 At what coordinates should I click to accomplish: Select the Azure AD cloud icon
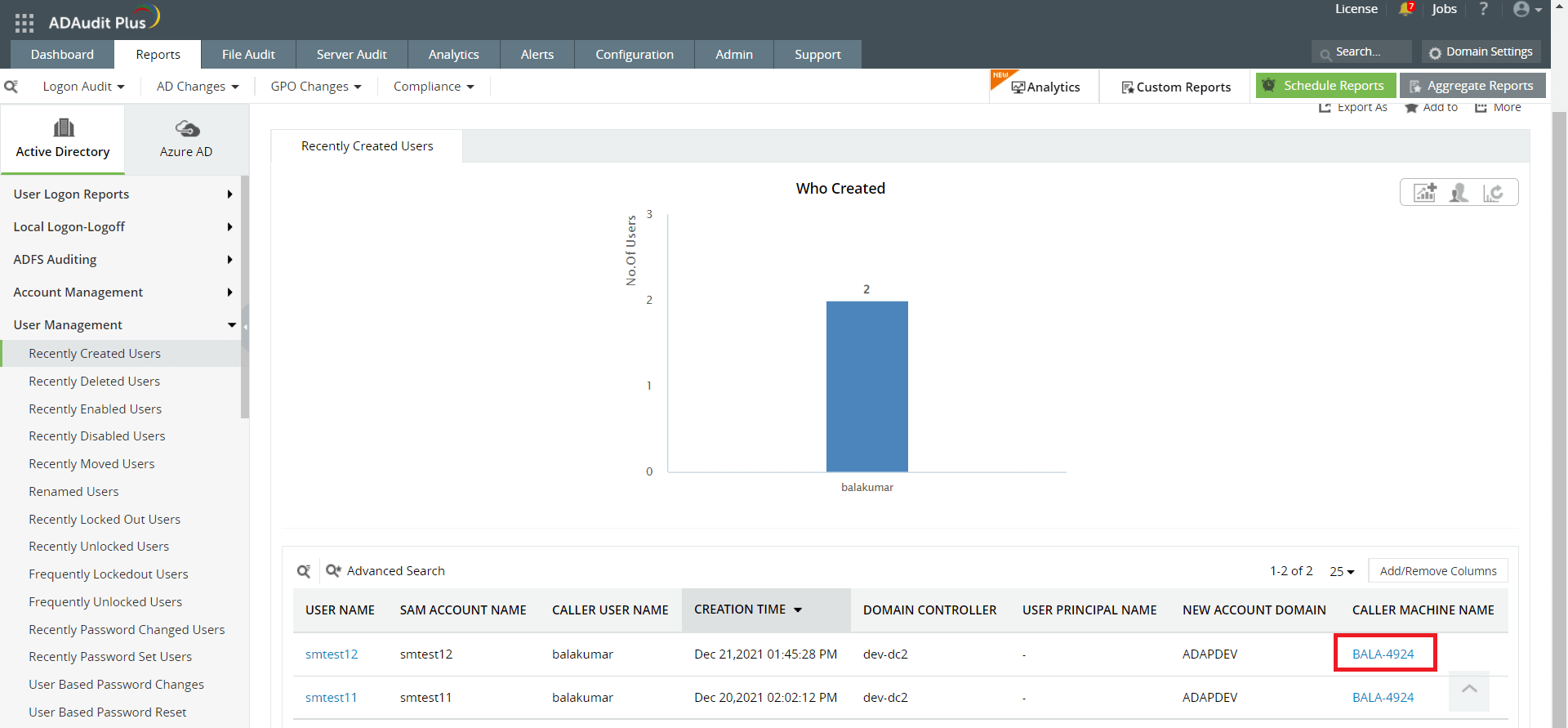(x=187, y=129)
